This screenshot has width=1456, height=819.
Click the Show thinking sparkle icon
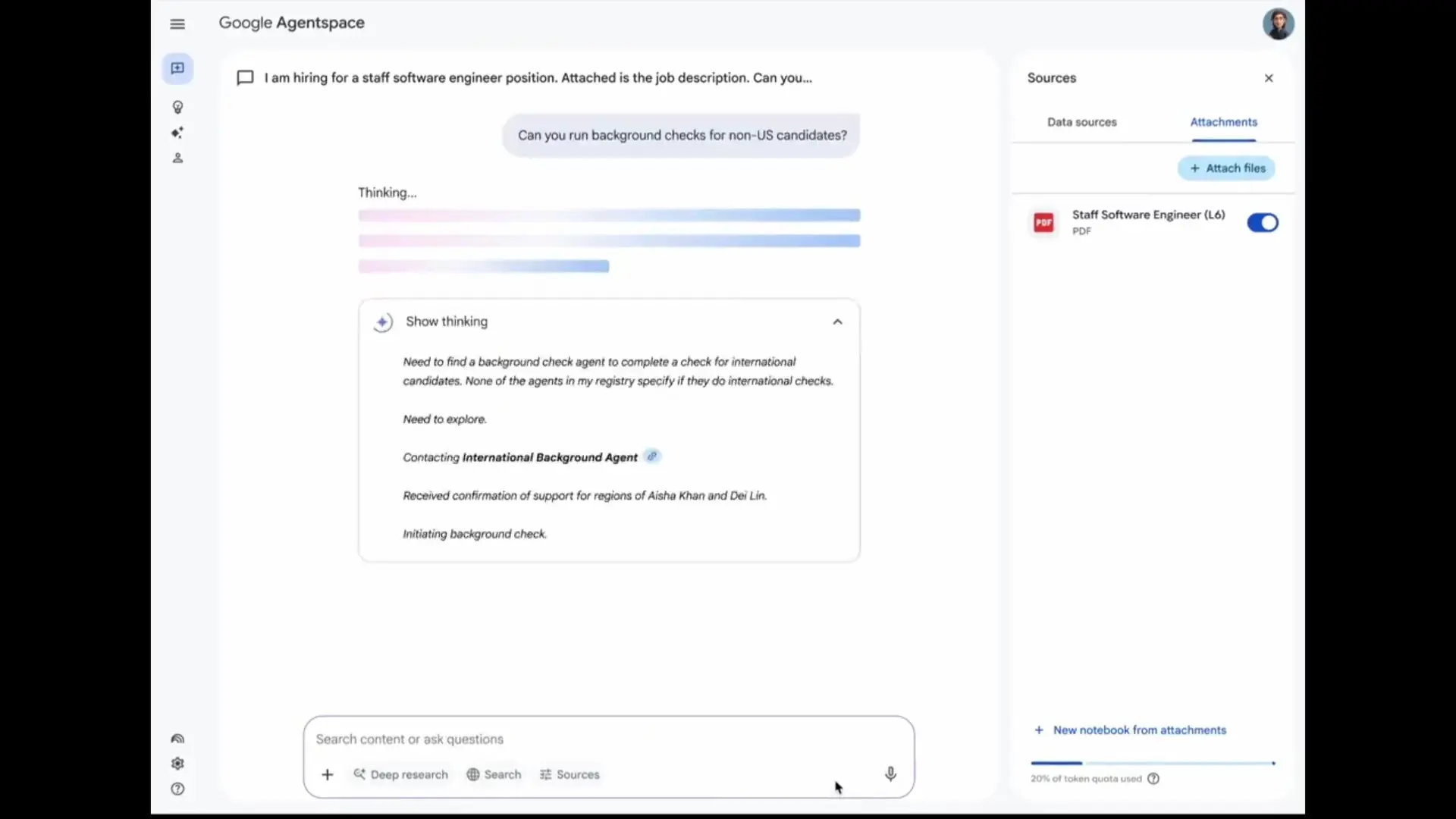click(383, 322)
